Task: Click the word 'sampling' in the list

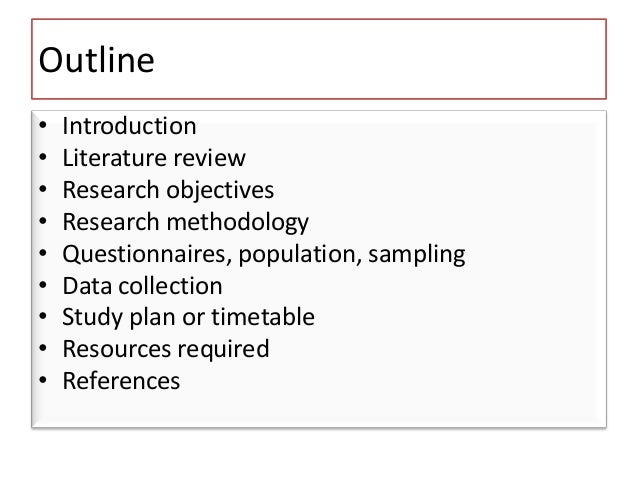Action: 417,255
